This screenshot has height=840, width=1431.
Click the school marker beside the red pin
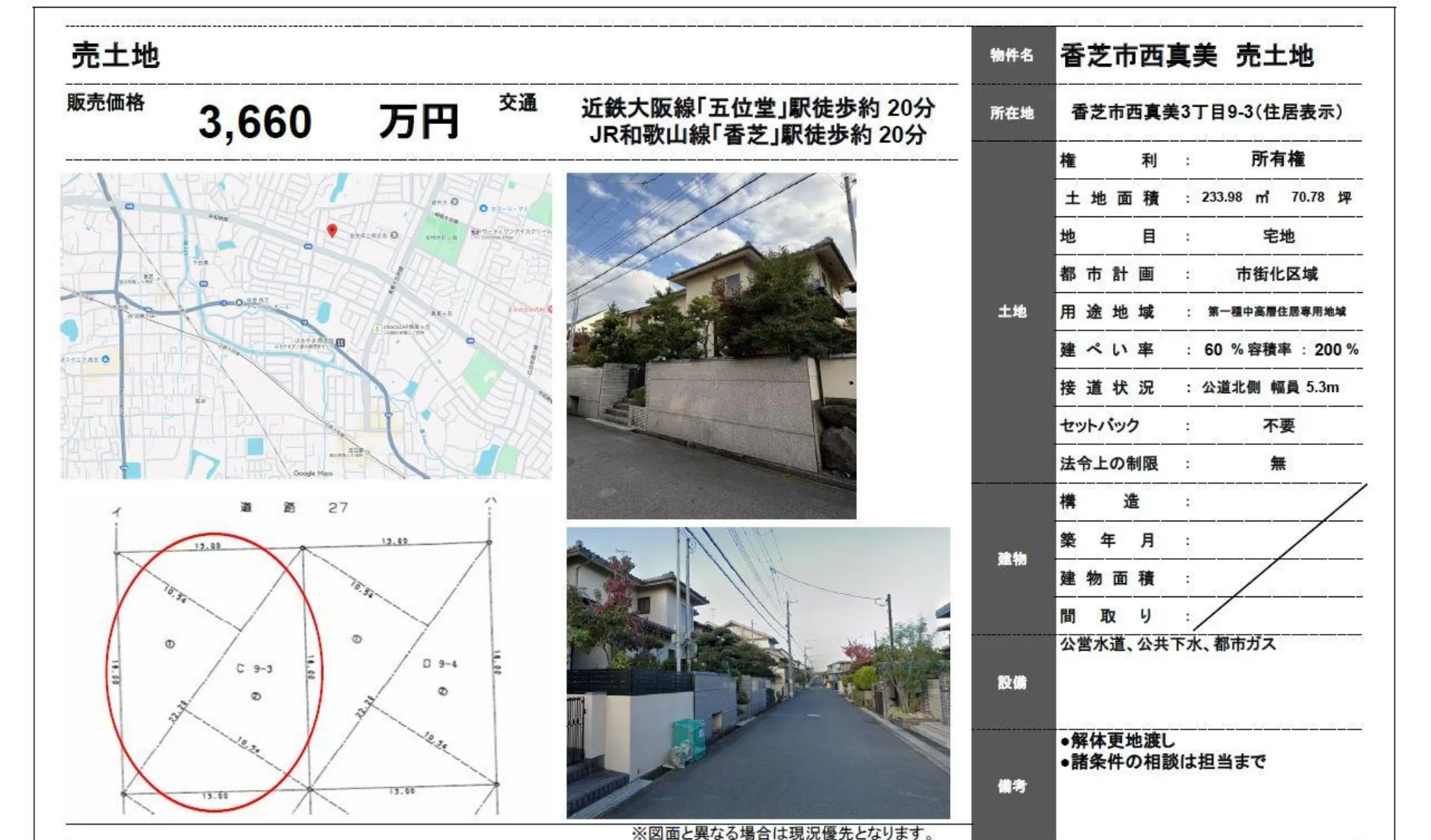point(394,235)
